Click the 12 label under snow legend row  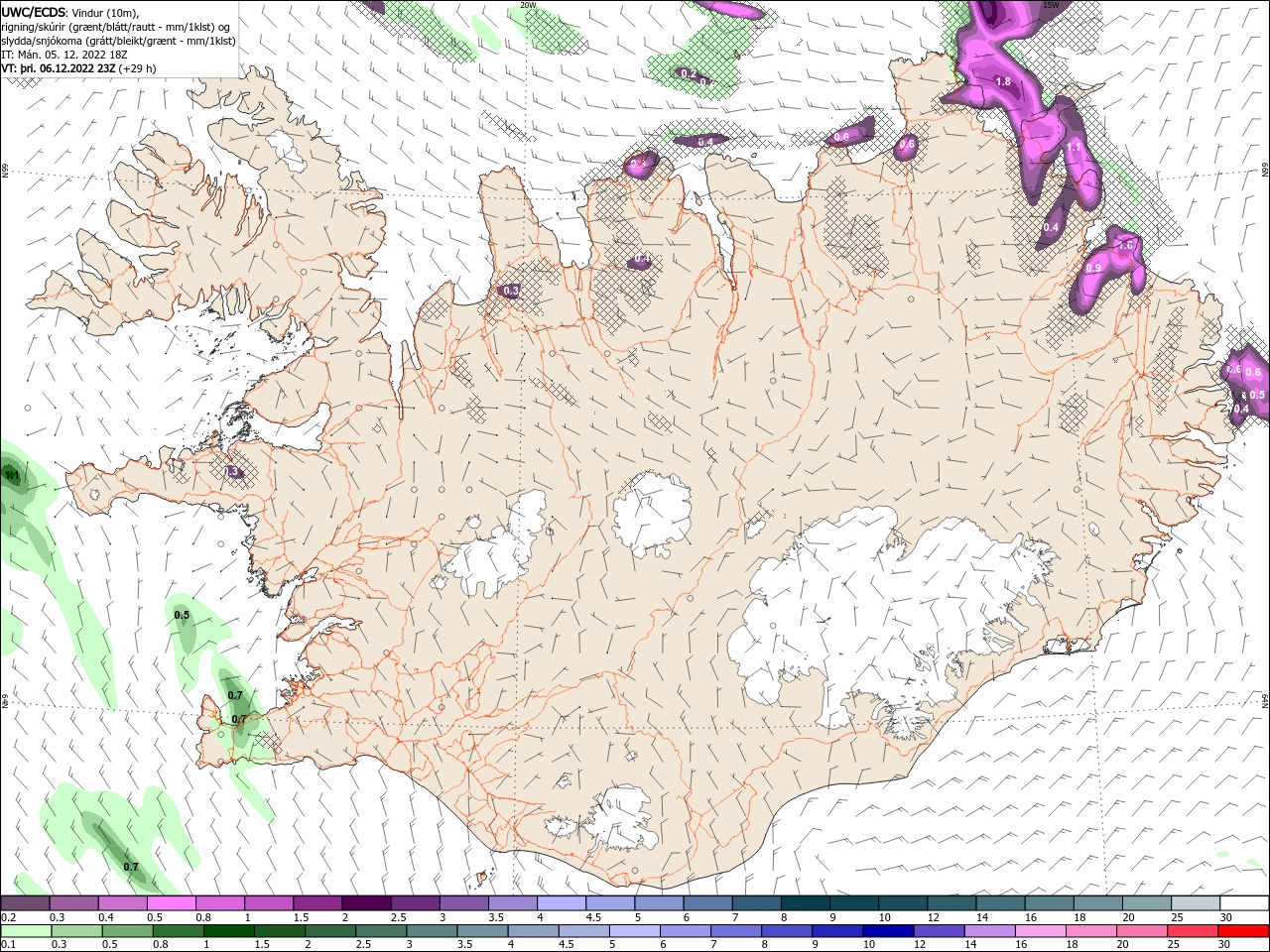[933, 917]
